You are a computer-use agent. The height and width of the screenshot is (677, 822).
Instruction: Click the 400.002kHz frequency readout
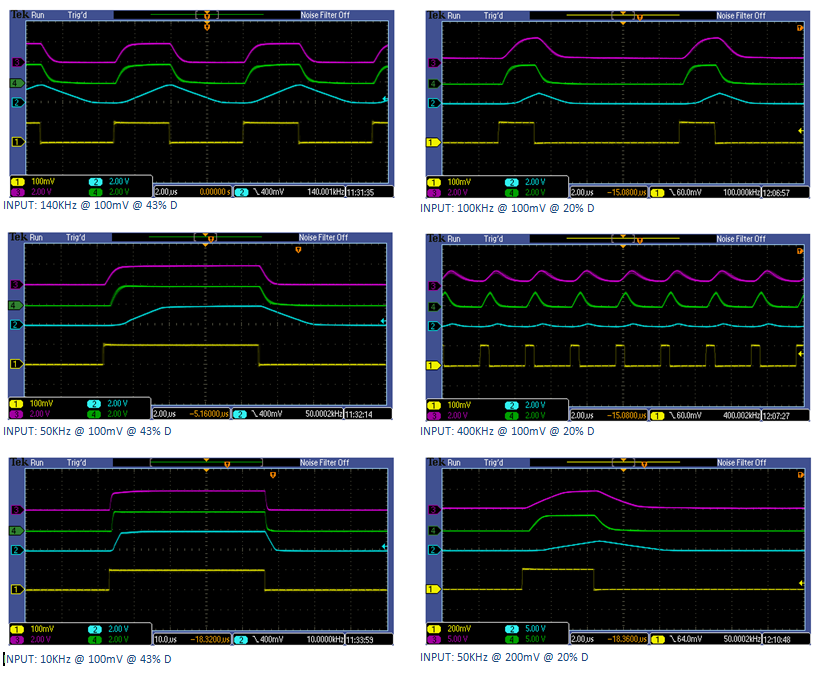pos(741,415)
